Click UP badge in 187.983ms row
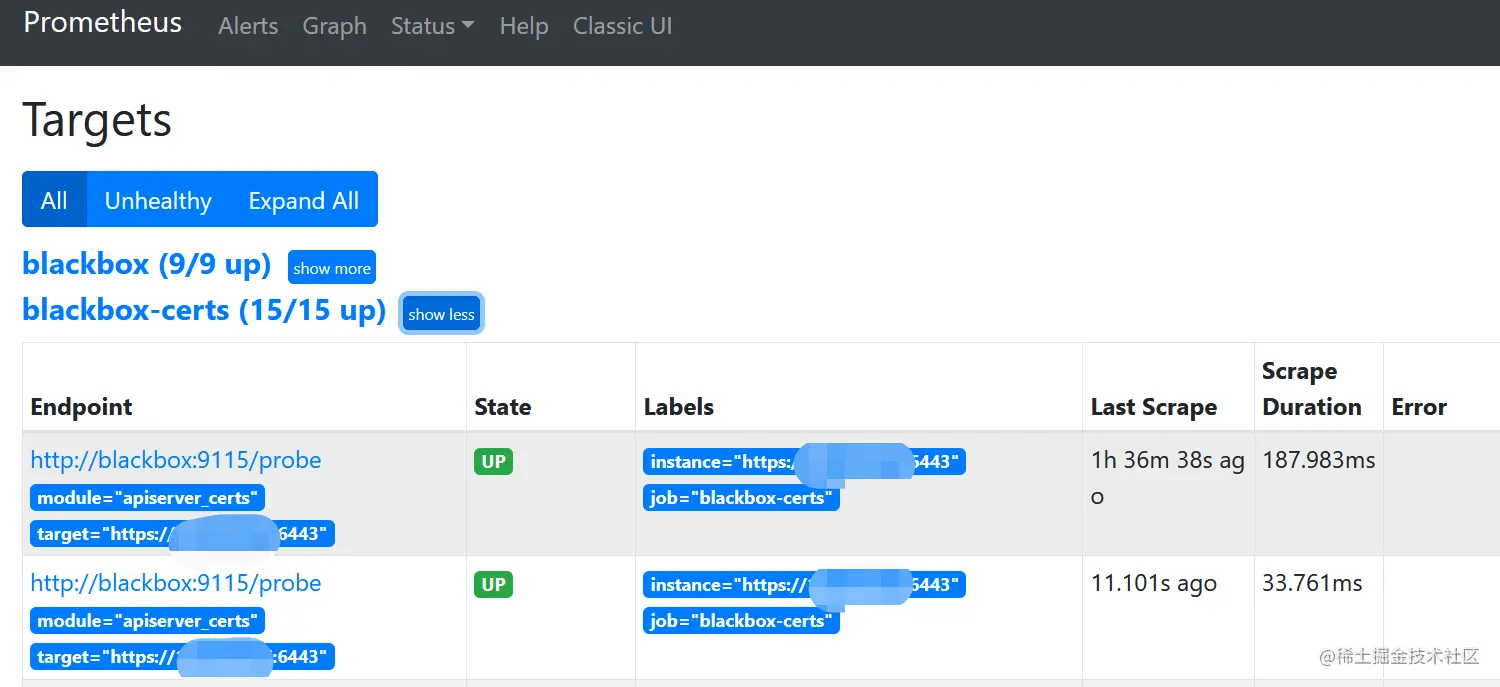Screen dimensions: 1500x687 493,462
